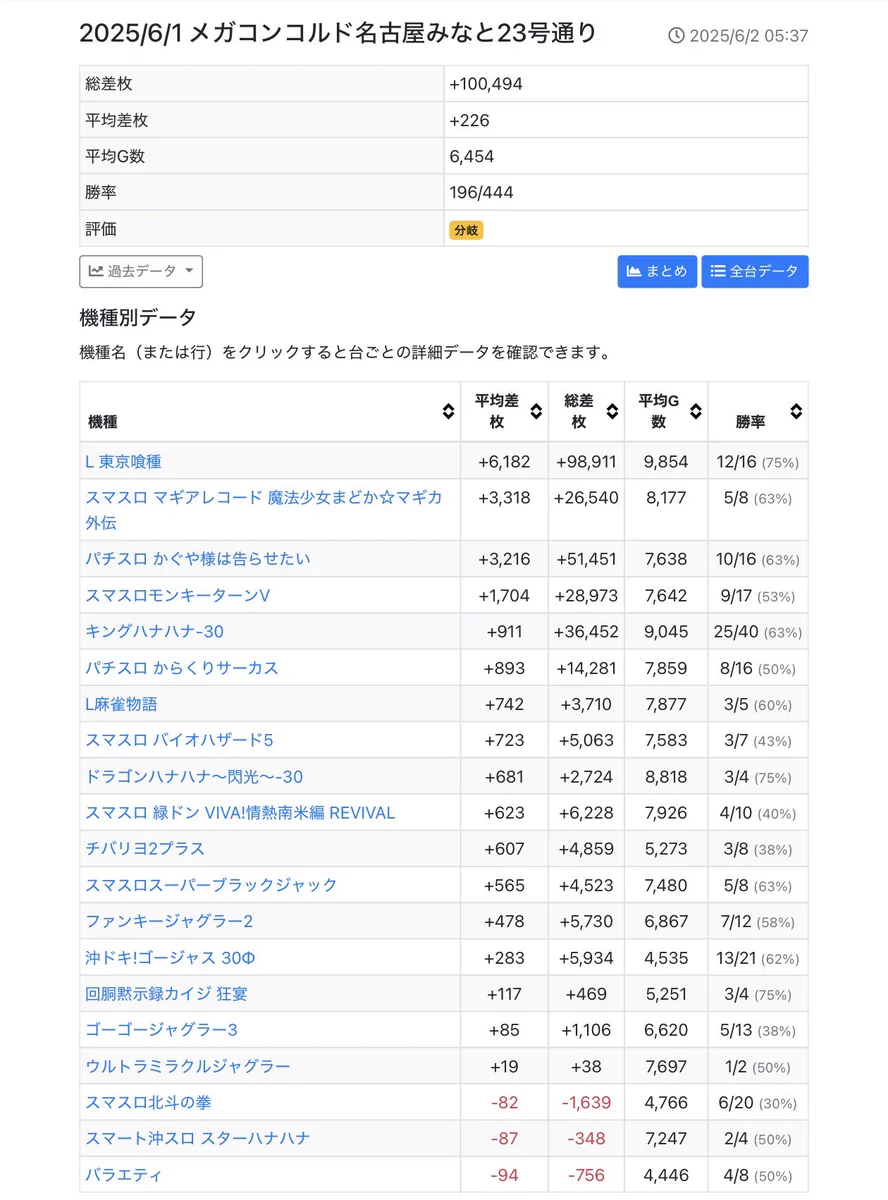Click the 25/40 (63%) win rate cell
The width and height of the screenshot is (888, 1200).
[x=758, y=632]
